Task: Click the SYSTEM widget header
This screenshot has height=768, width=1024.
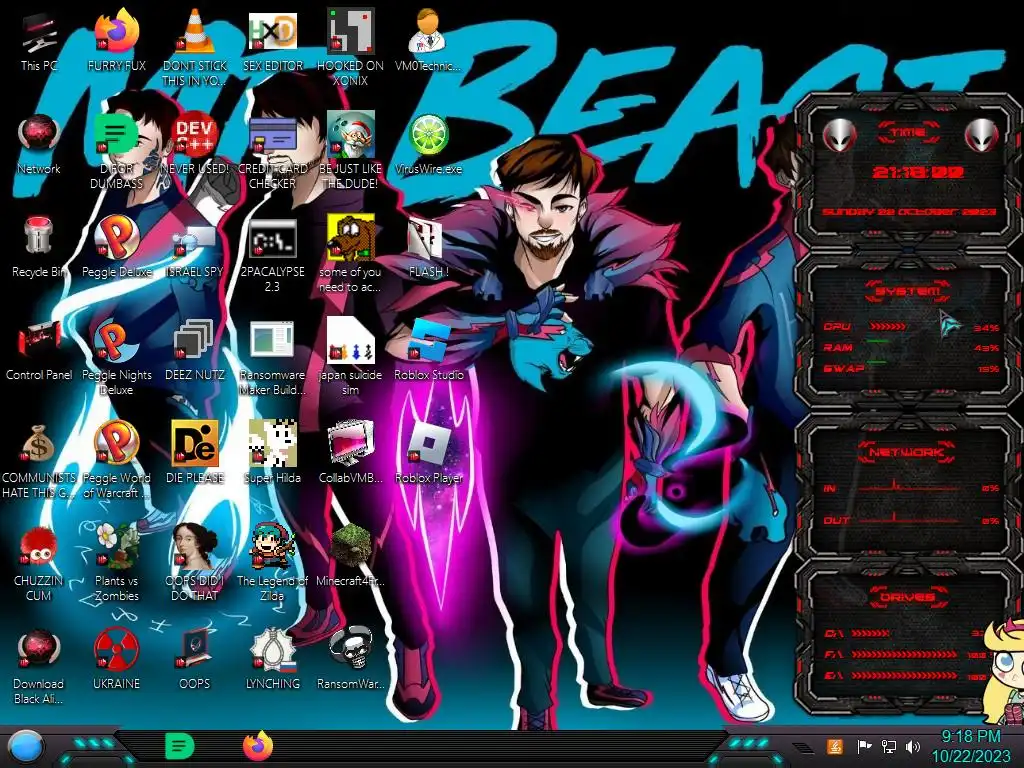Action: (x=908, y=291)
